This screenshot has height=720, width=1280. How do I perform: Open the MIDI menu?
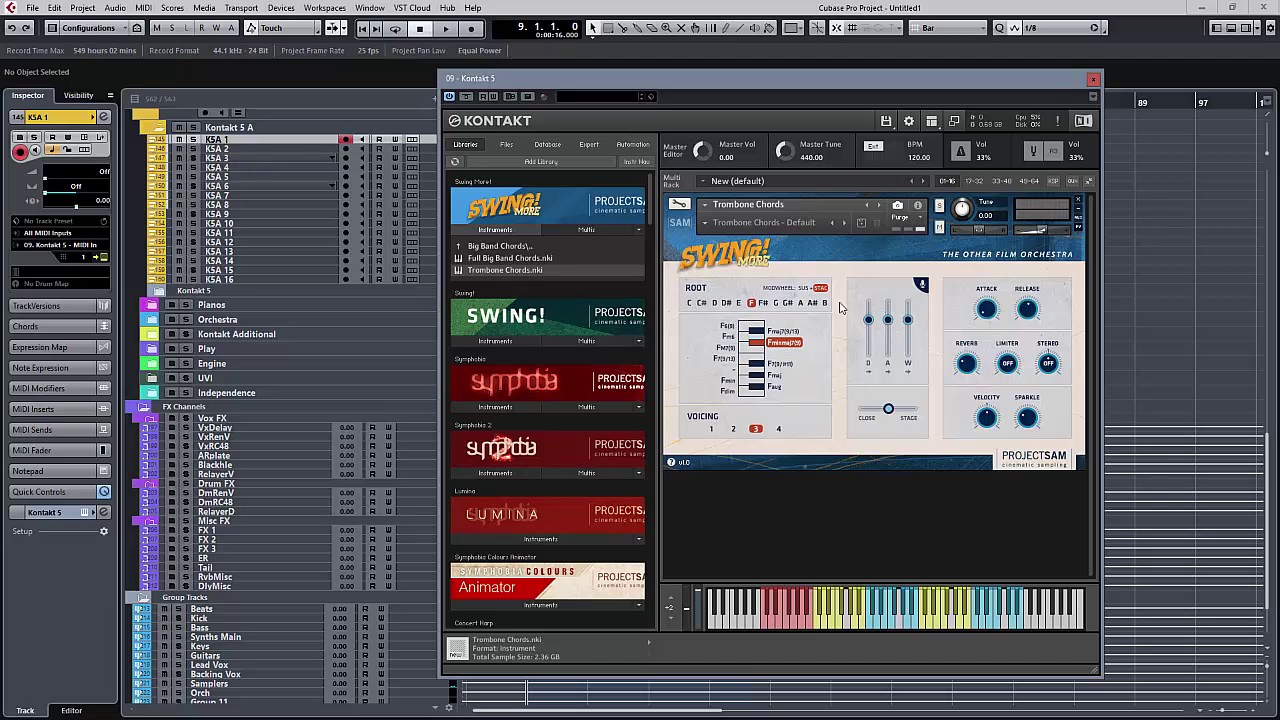[x=143, y=8]
